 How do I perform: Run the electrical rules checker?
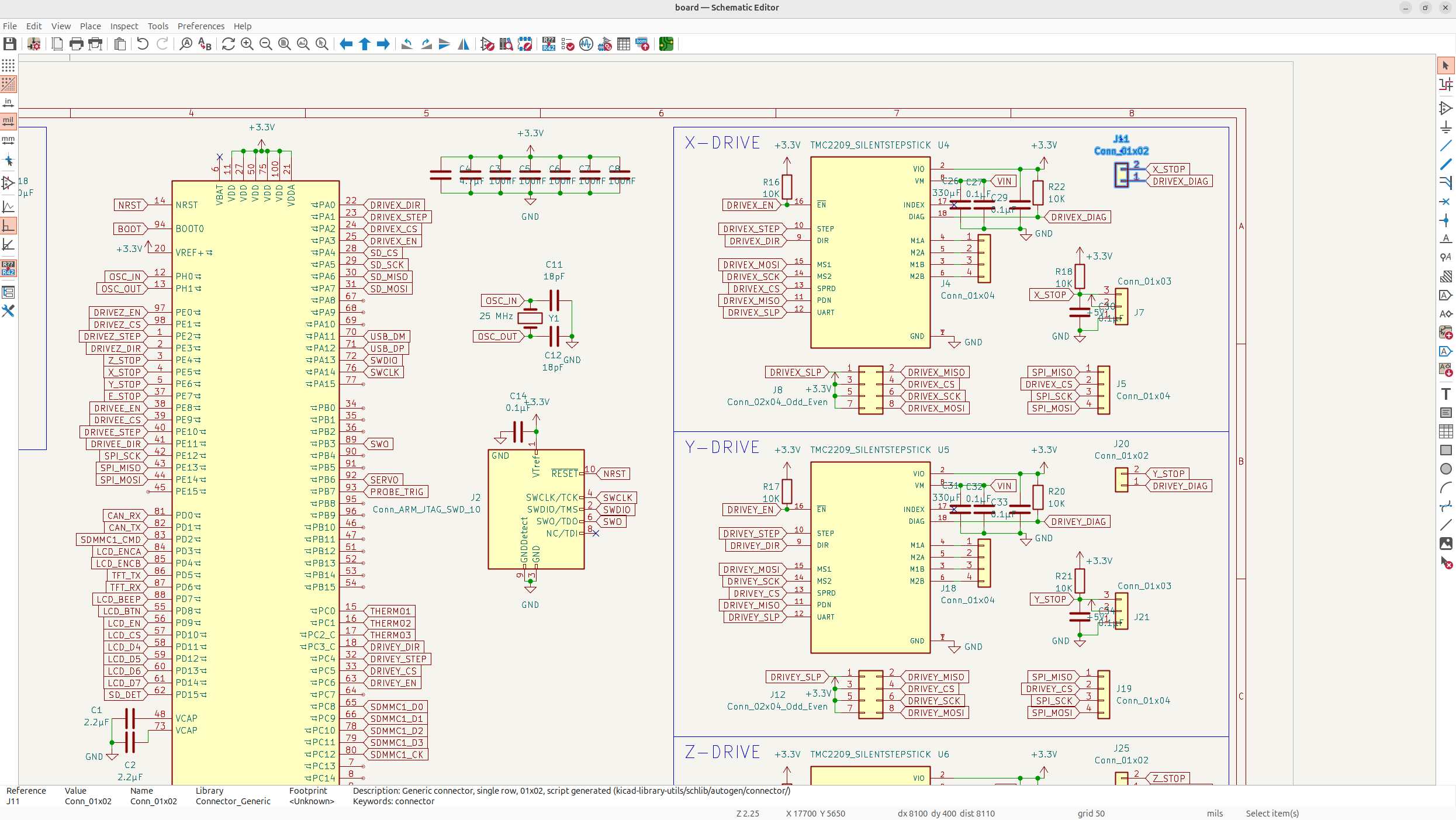pyautogui.click(x=568, y=44)
